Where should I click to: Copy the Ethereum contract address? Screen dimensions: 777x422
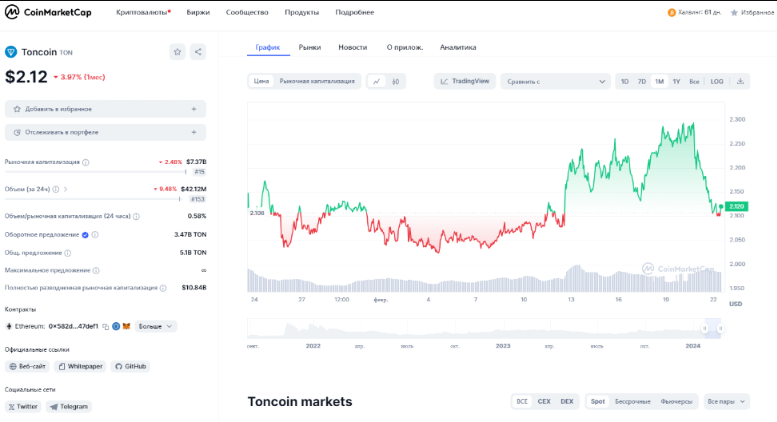coord(106,326)
